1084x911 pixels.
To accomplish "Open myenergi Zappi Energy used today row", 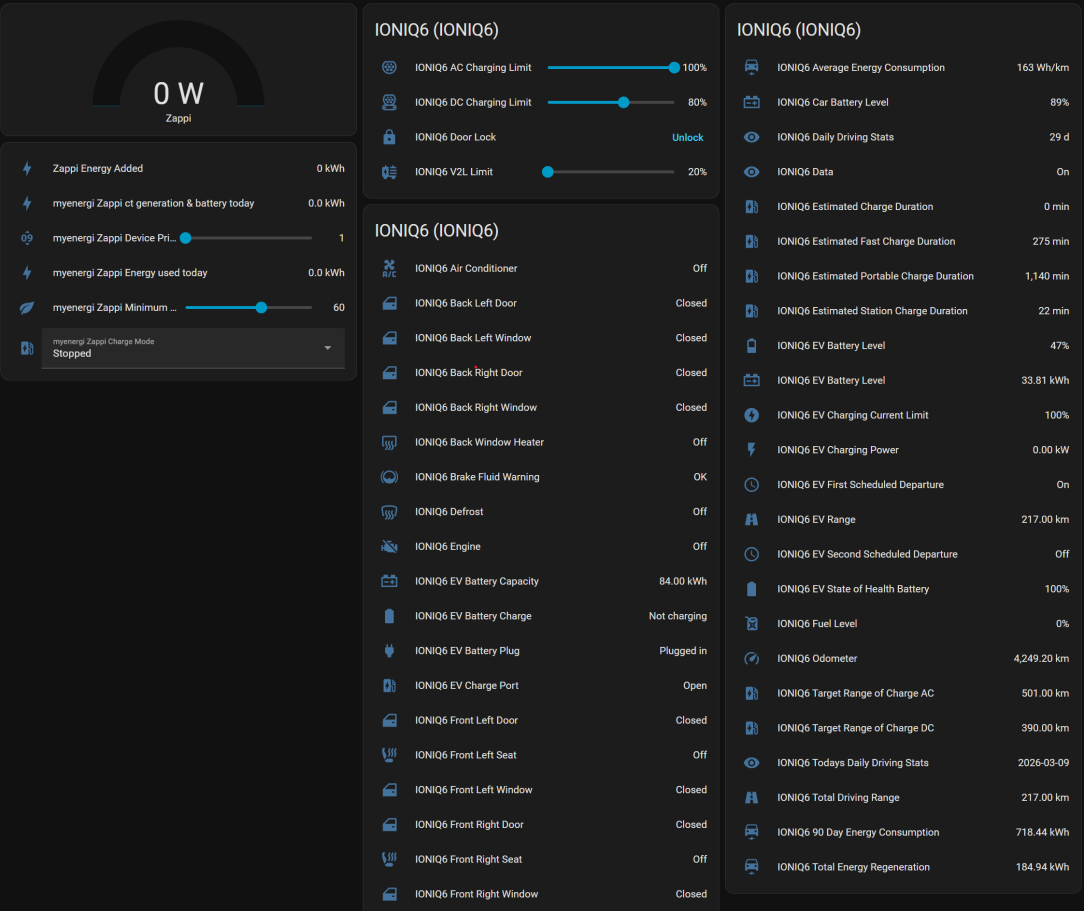I will [180, 272].
